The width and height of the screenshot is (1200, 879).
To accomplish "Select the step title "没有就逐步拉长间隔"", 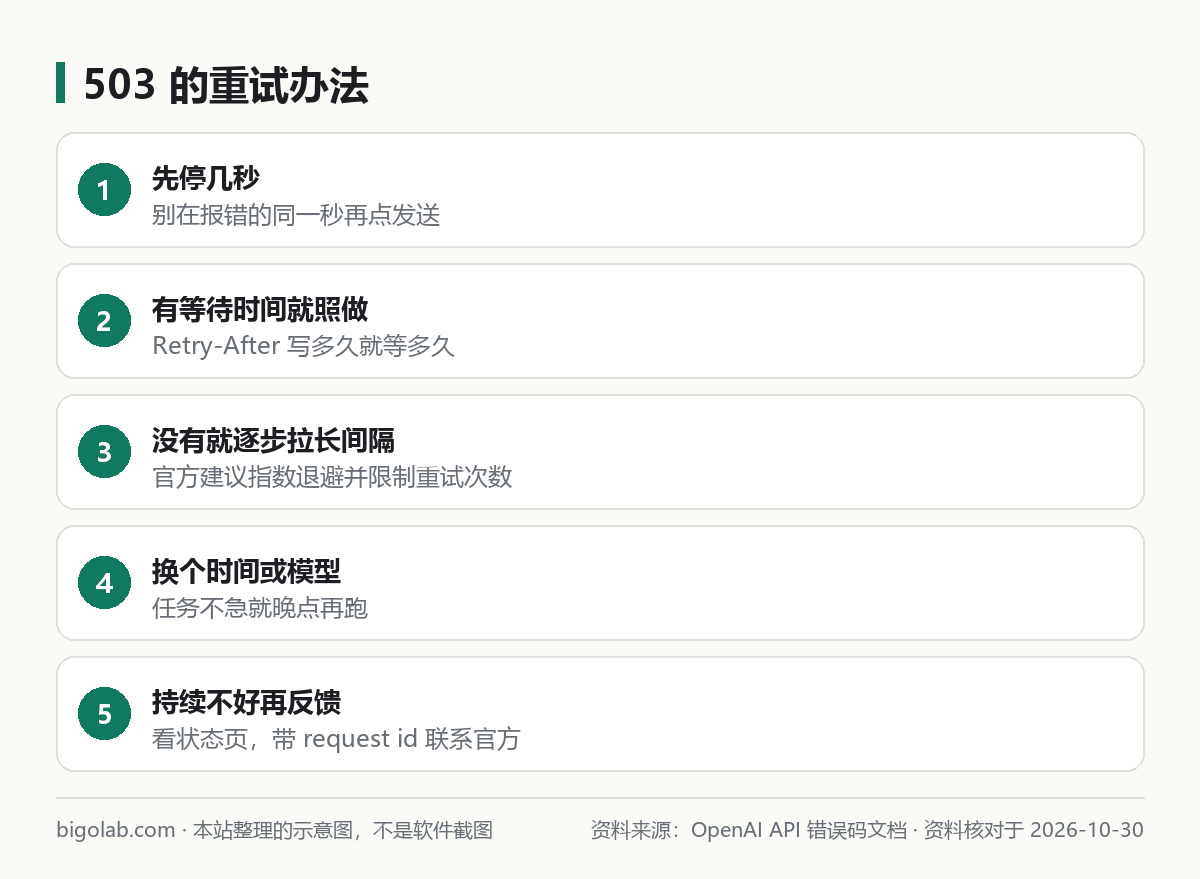I will (273, 440).
